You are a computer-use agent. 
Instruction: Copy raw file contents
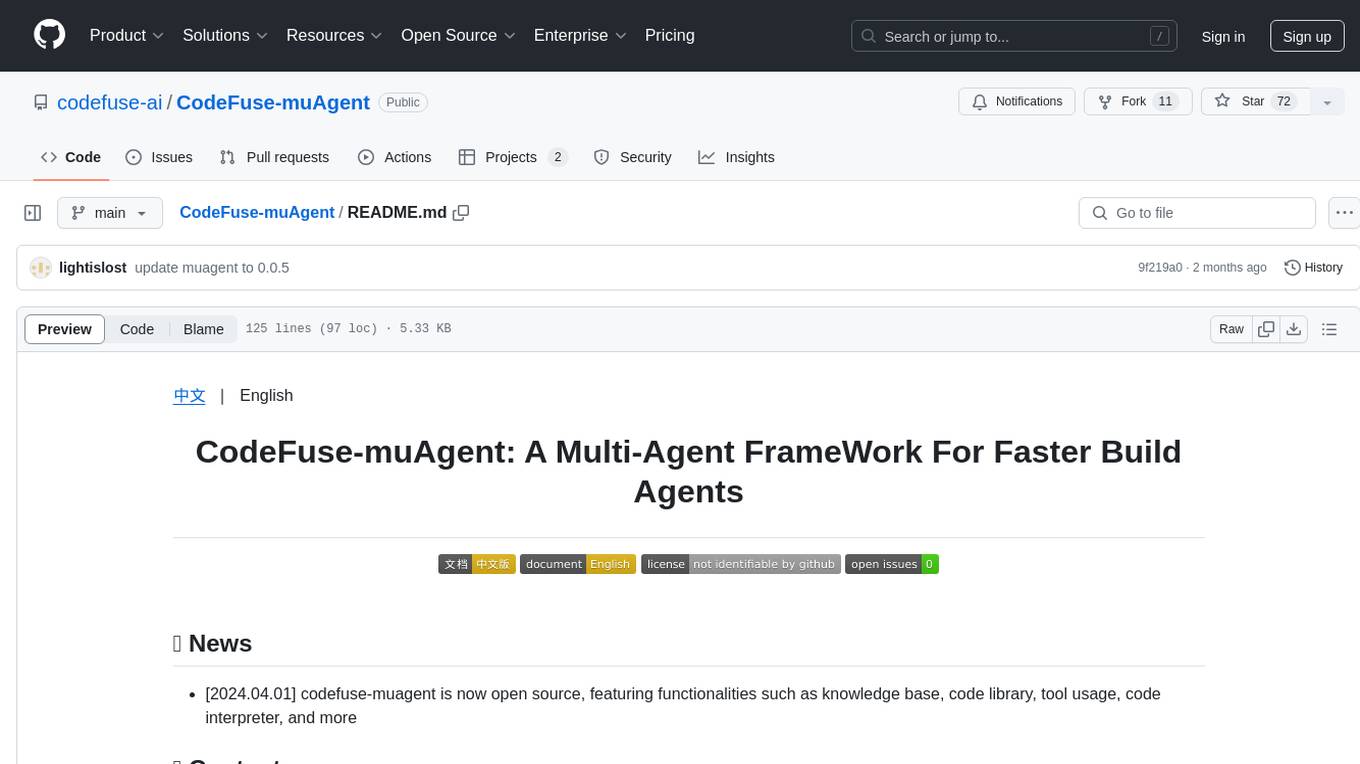[1267, 329]
